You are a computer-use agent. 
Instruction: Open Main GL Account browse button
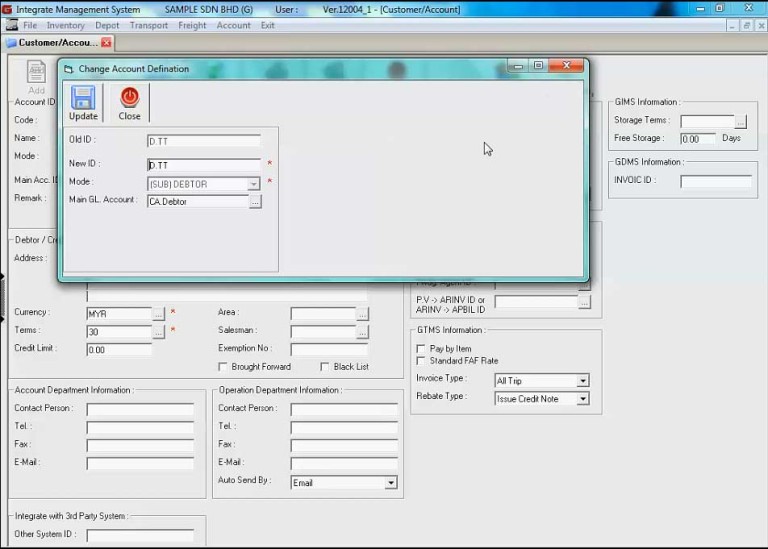[255, 202]
